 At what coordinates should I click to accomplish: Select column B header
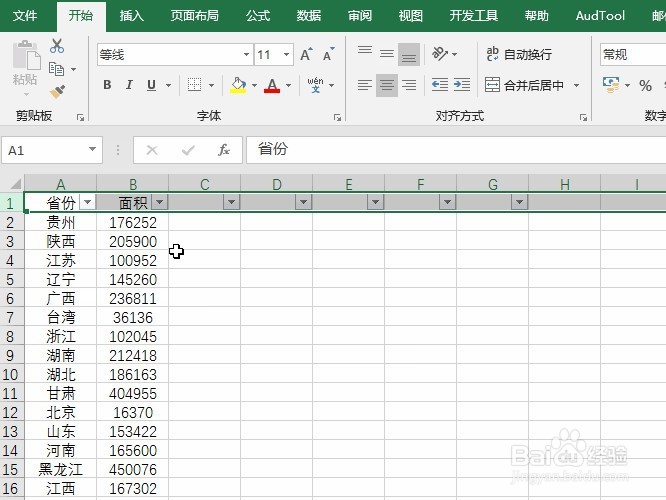[133, 184]
